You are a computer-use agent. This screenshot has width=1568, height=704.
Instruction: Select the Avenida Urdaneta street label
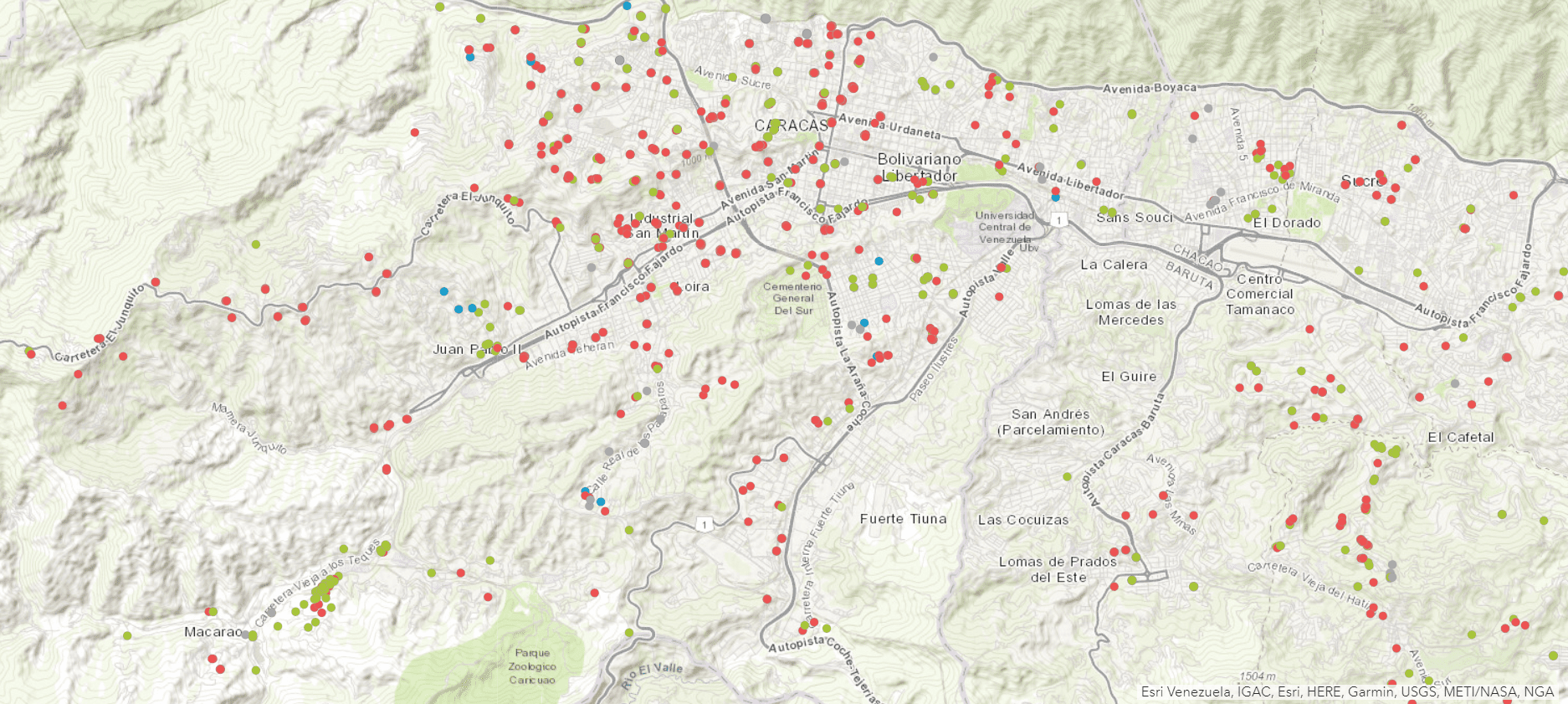(x=889, y=126)
